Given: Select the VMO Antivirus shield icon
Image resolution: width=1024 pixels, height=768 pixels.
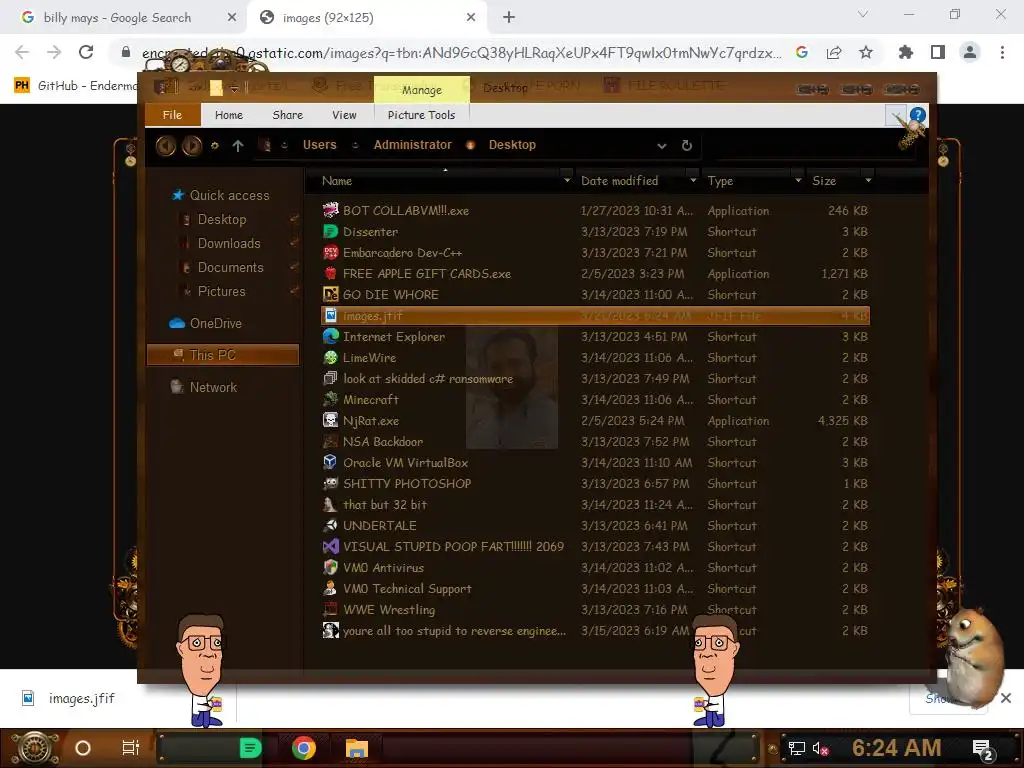Looking at the screenshot, I should point(330,568).
